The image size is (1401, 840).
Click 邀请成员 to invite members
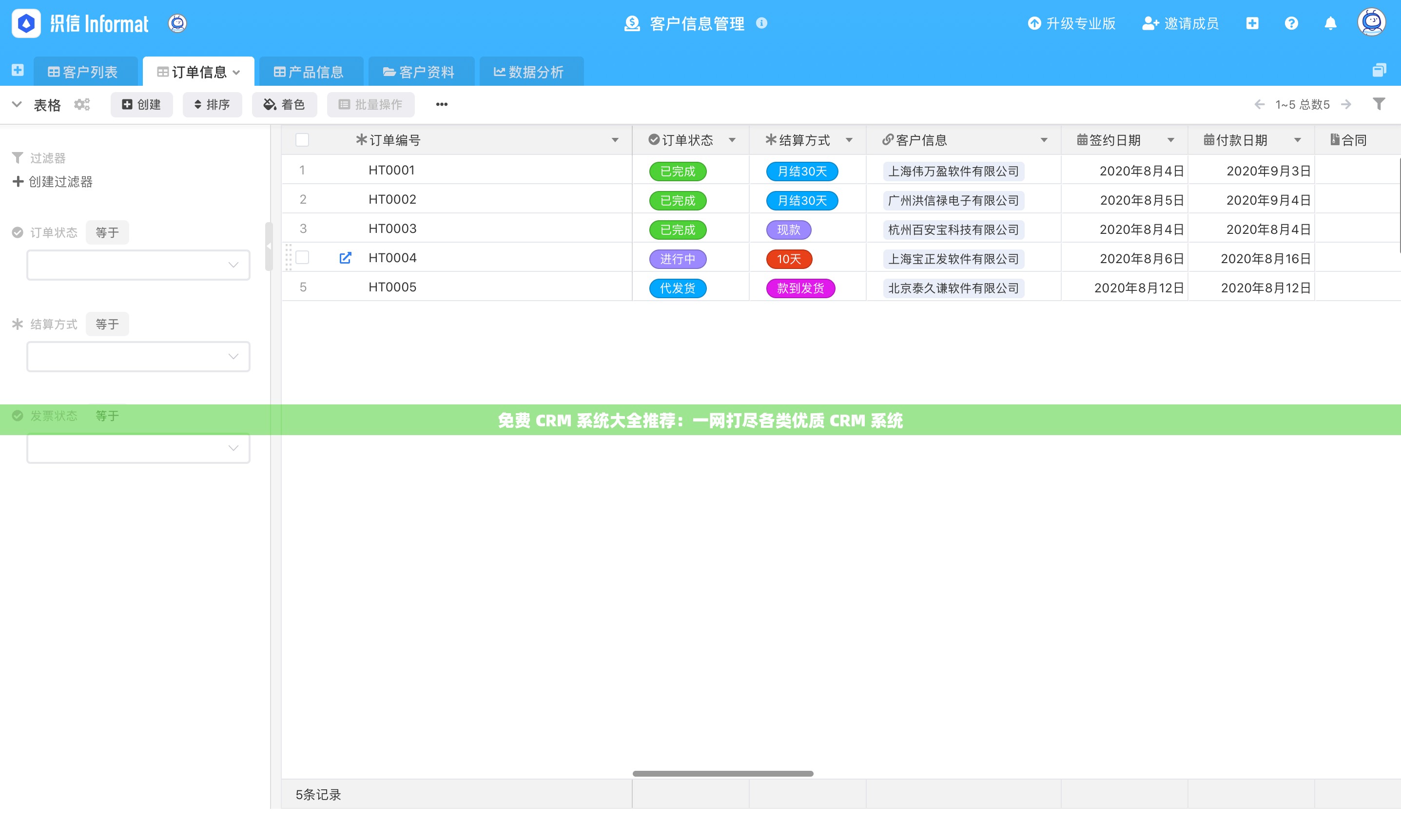pos(1180,23)
